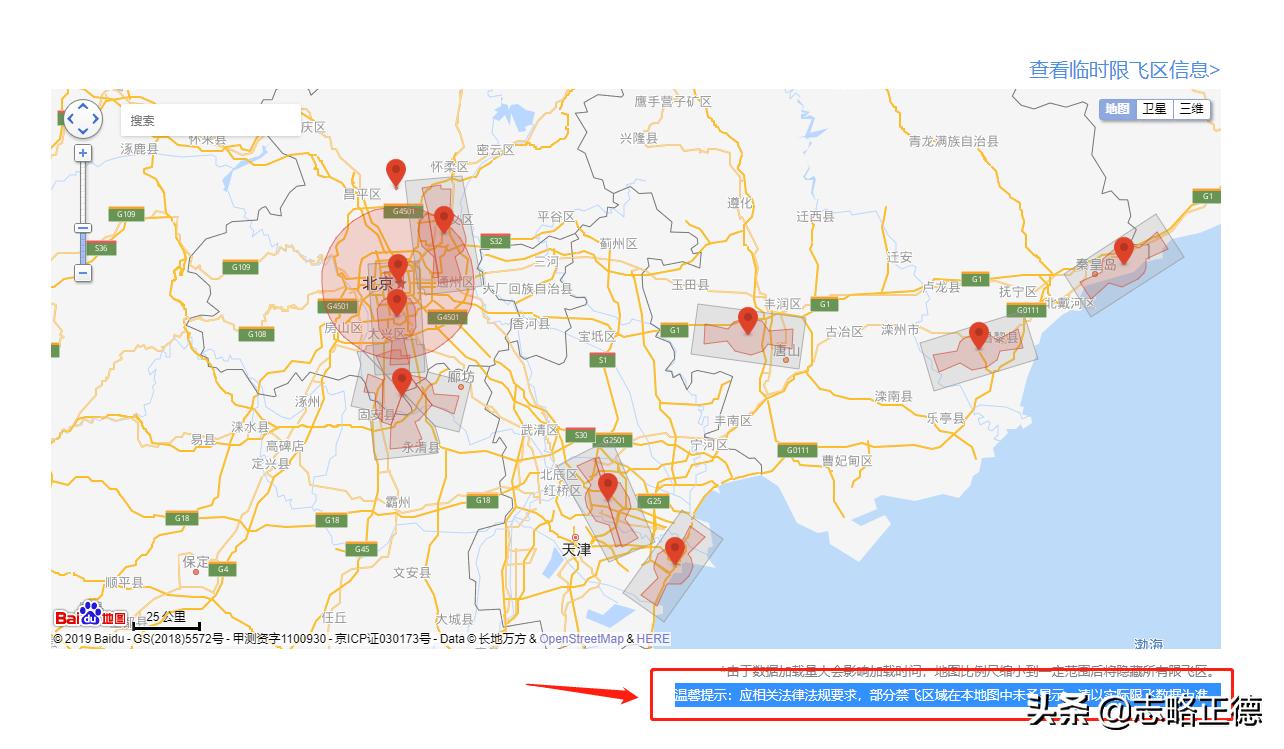Screen dimensions: 1284x749
Task: Zoom out with the bottom minus button
Action: 83,273
